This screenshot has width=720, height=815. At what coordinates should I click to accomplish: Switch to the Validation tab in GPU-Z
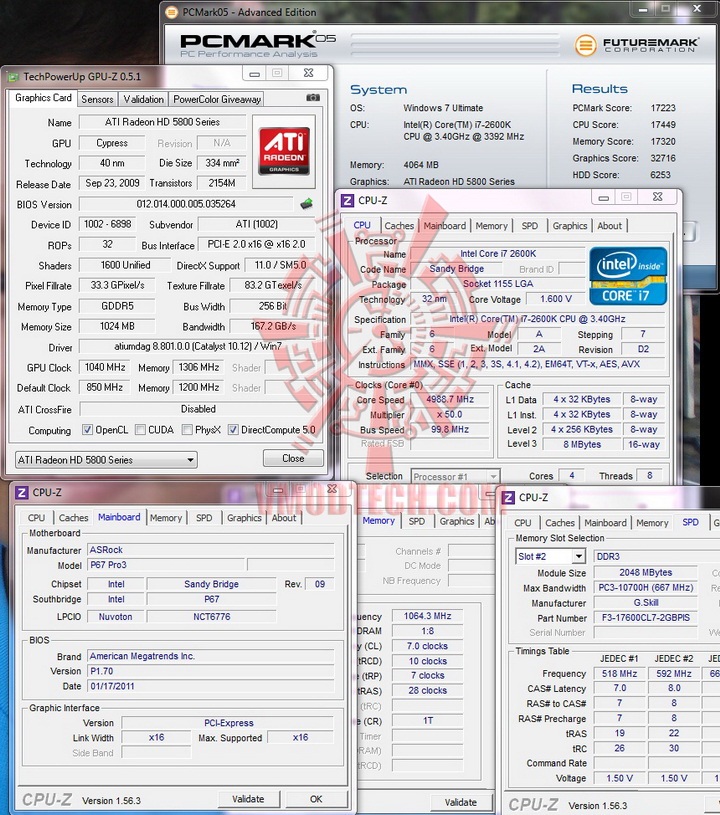143,99
